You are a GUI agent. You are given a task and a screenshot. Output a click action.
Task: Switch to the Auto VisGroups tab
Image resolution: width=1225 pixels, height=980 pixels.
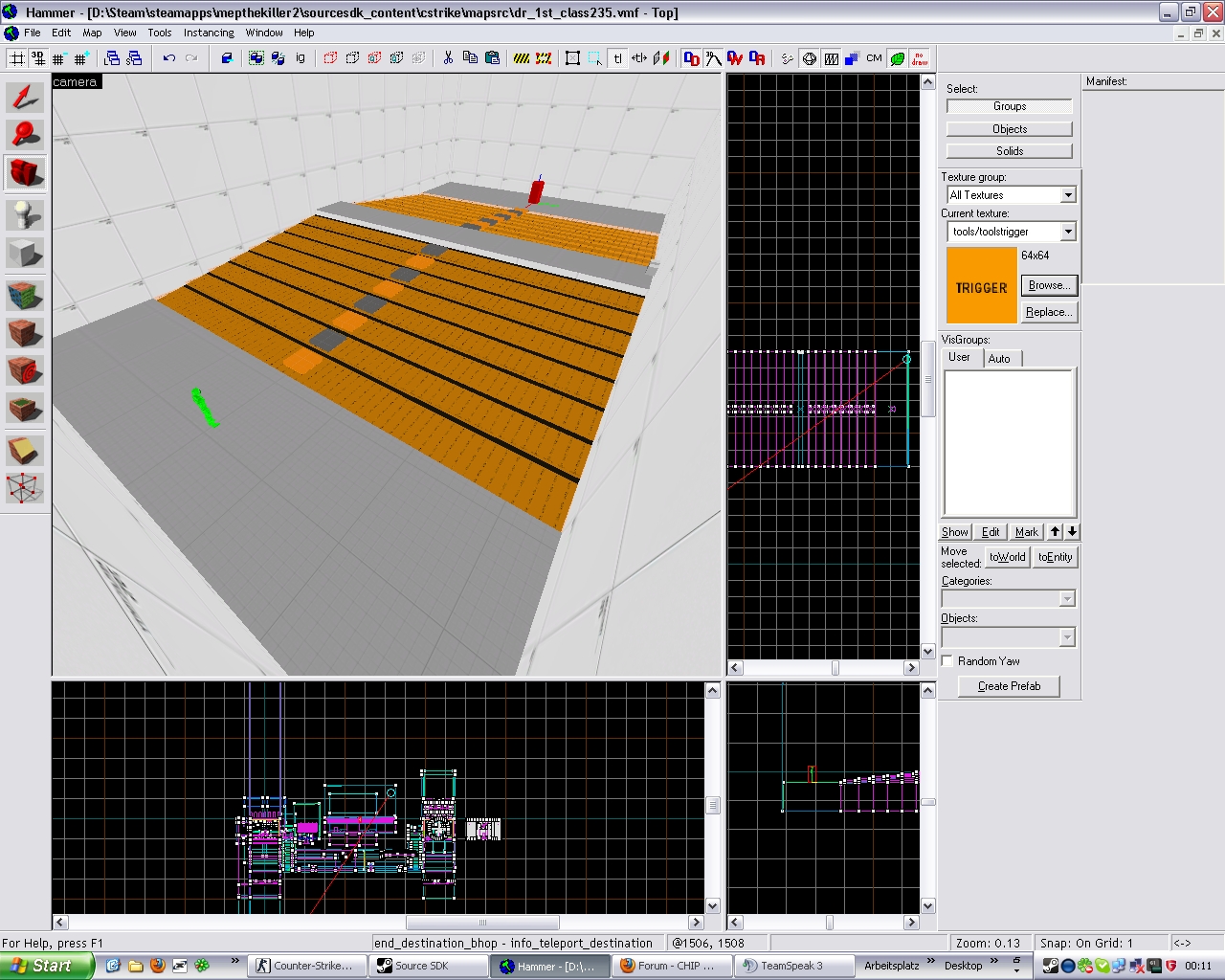(x=999, y=358)
